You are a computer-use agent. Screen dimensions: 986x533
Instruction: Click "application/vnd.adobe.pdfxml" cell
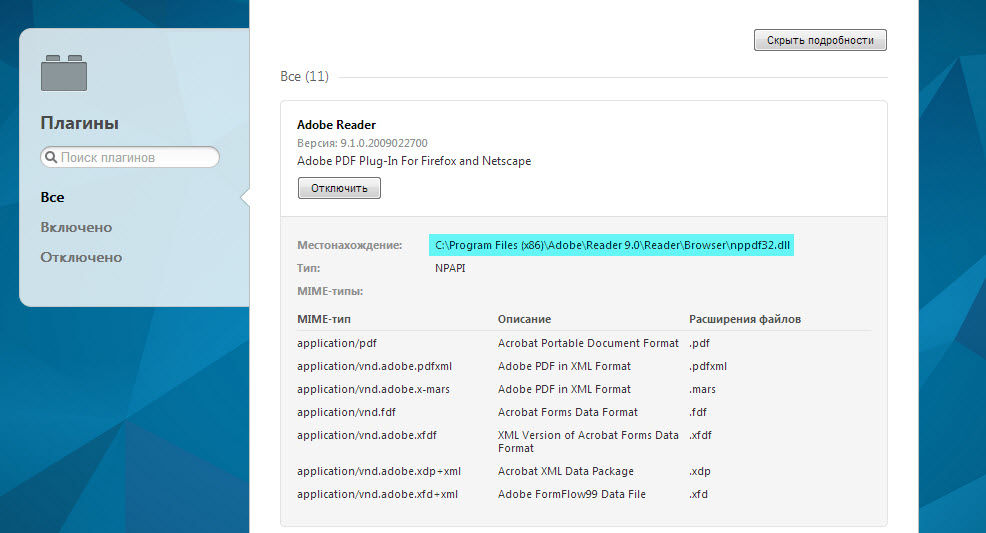tap(375, 366)
